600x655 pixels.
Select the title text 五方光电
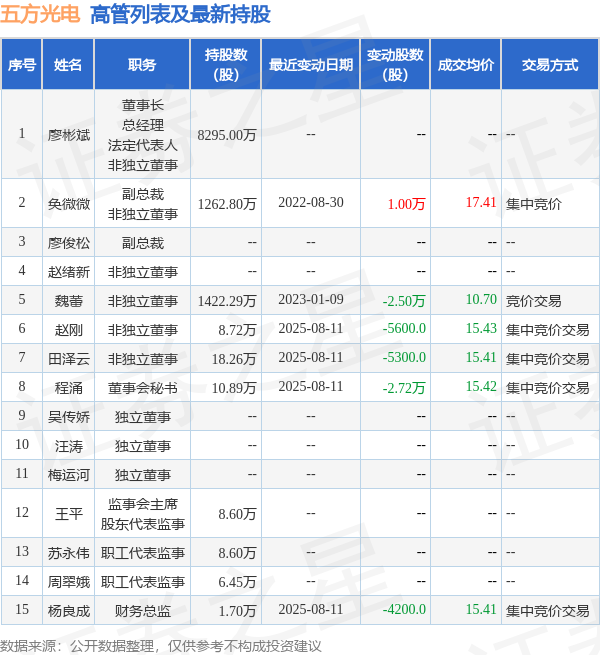tap(40, 14)
